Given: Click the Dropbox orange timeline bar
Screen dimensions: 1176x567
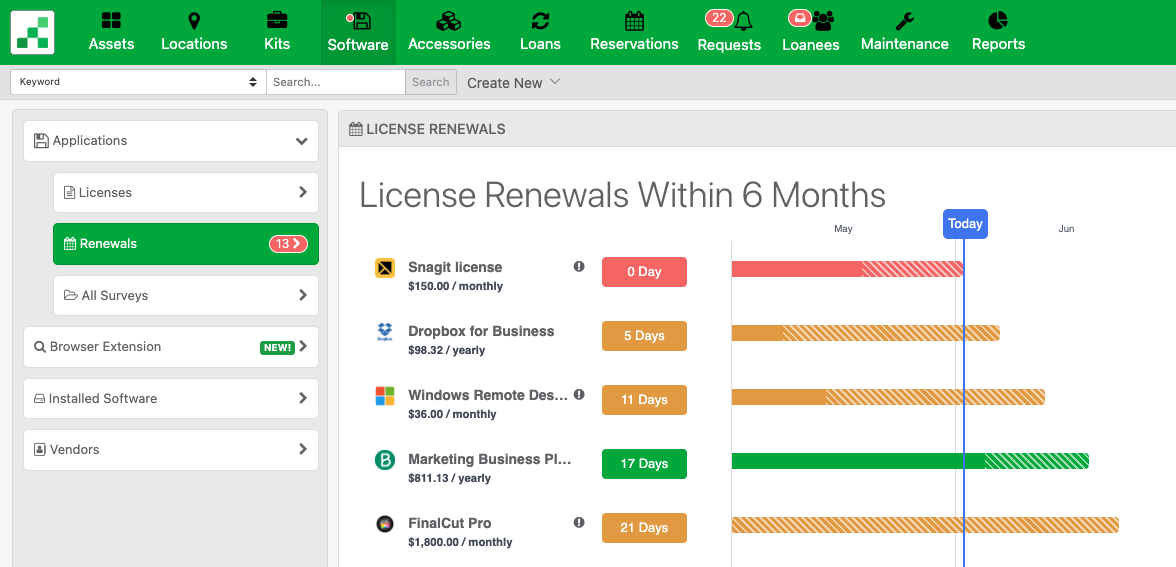Looking at the screenshot, I should pos(866,333).
